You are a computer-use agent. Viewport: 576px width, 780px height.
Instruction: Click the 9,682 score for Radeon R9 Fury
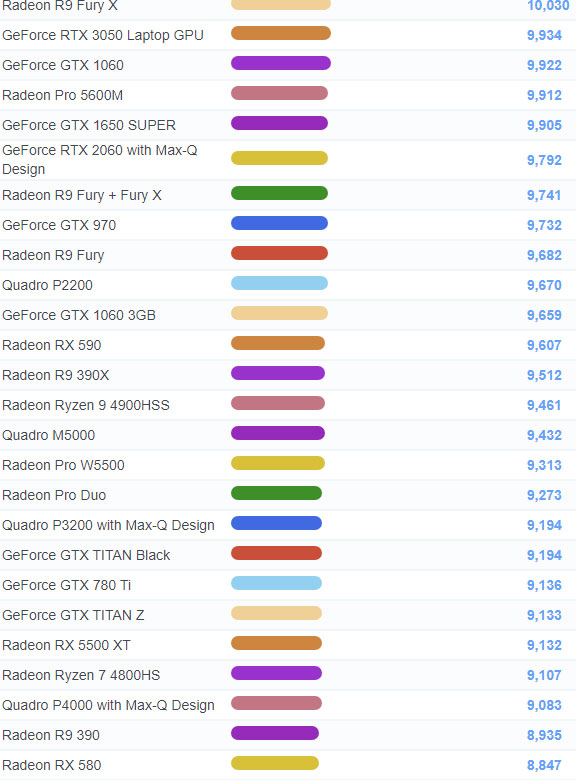pyautogui.click(x=544, y=255)
